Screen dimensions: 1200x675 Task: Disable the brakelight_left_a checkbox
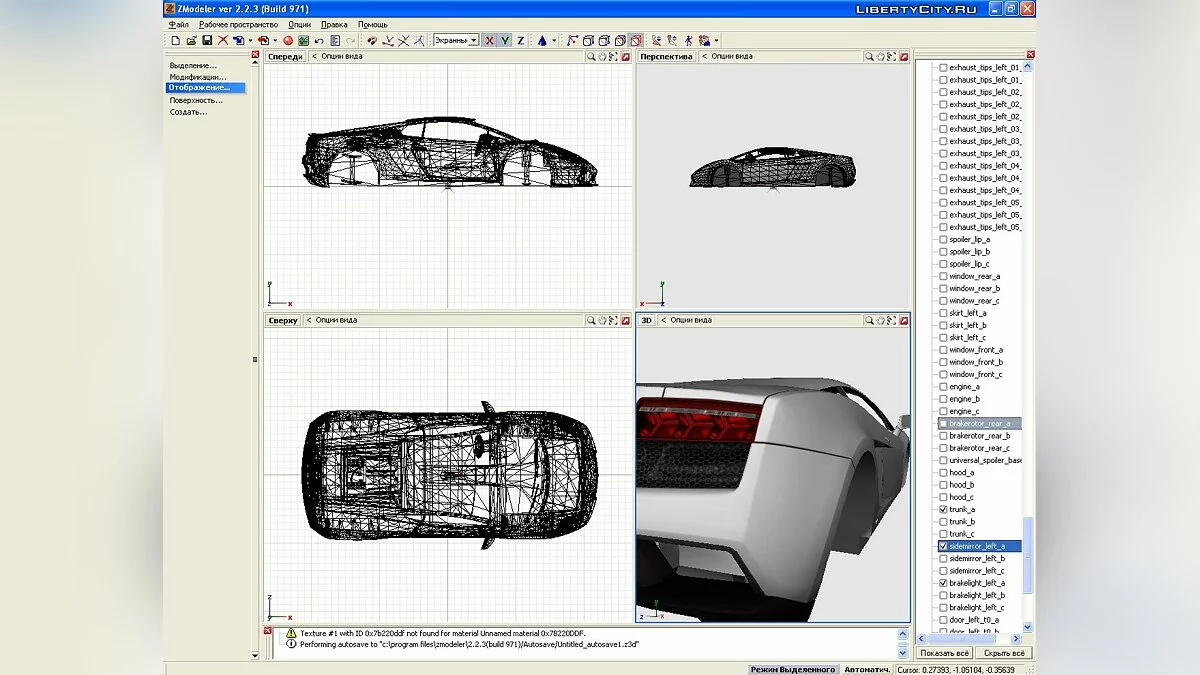point(941,582)
